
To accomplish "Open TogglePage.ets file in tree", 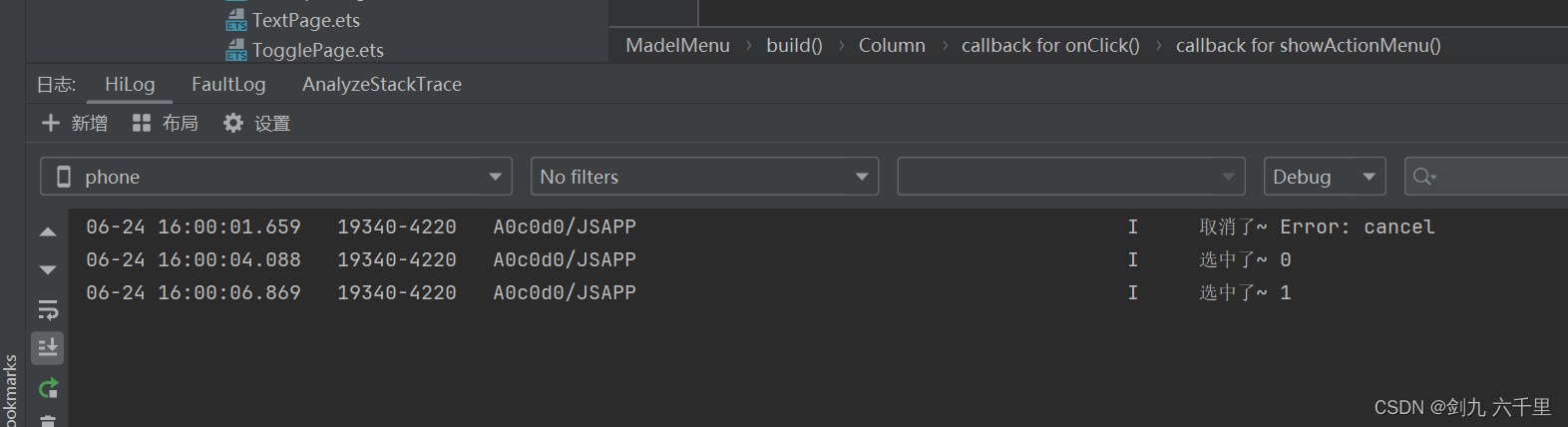I will point(317,50).
